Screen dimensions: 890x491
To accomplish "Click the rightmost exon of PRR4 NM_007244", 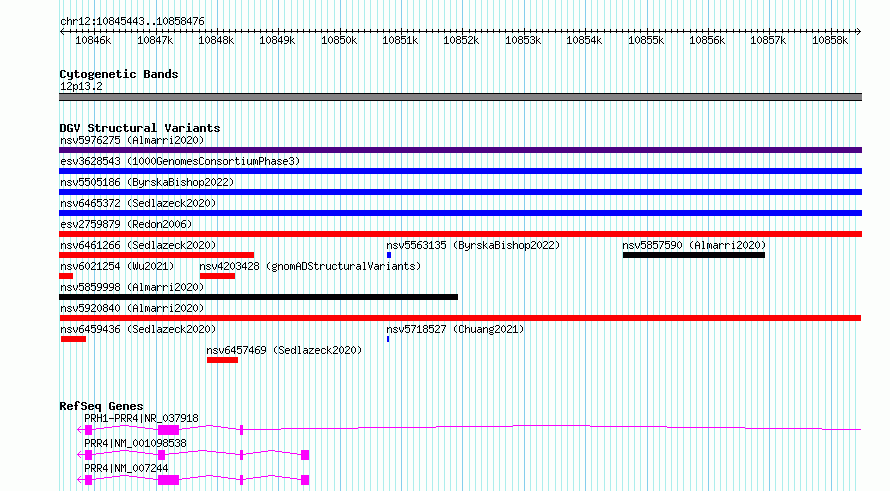I will click(305, 480).
